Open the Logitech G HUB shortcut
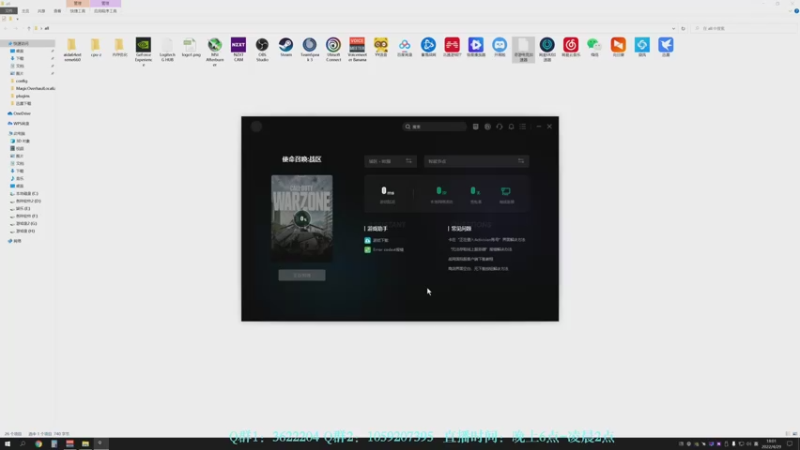The height and width of the screenshot is (450, 800). tap(167, 50)
